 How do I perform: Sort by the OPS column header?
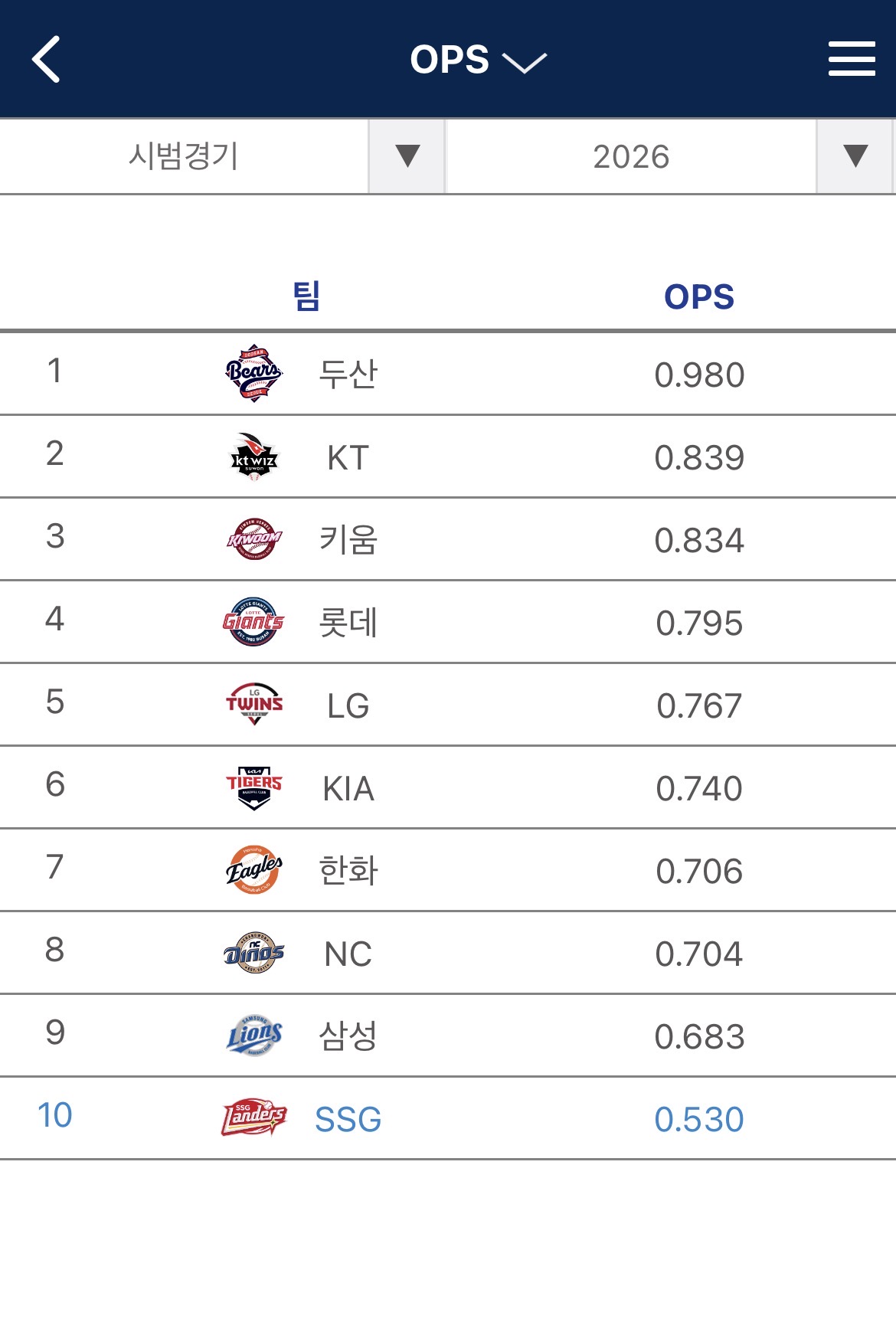click(698, 297)
